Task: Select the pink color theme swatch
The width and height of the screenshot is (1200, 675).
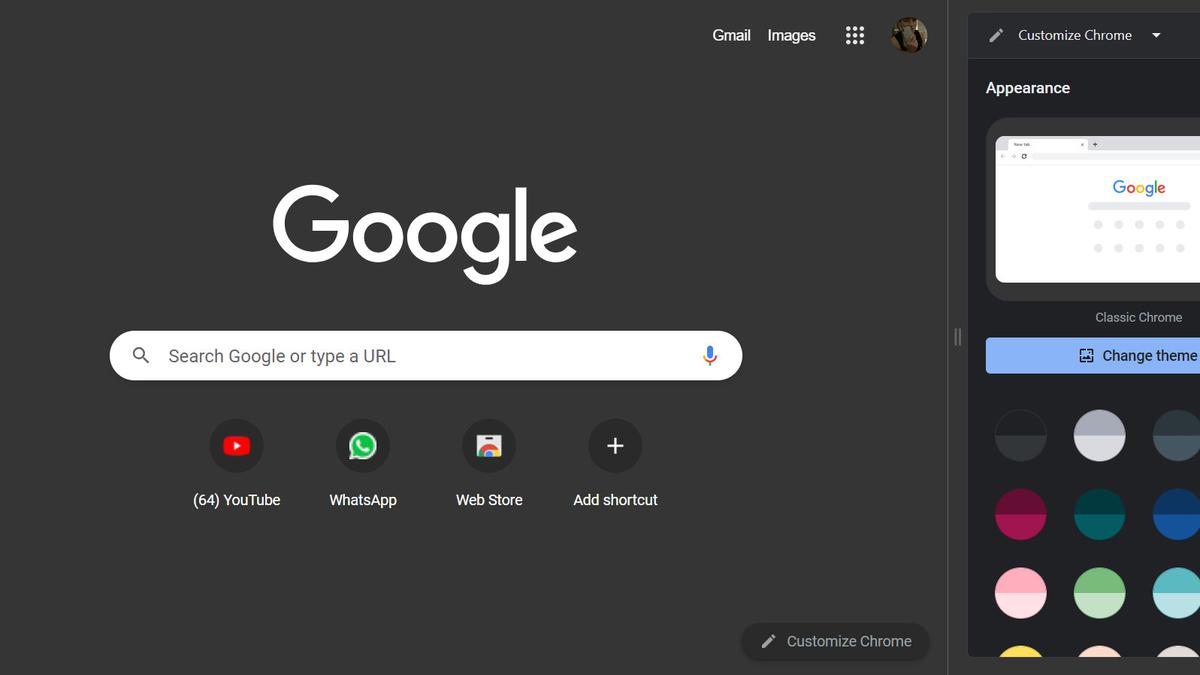Action: point(1020,593)
